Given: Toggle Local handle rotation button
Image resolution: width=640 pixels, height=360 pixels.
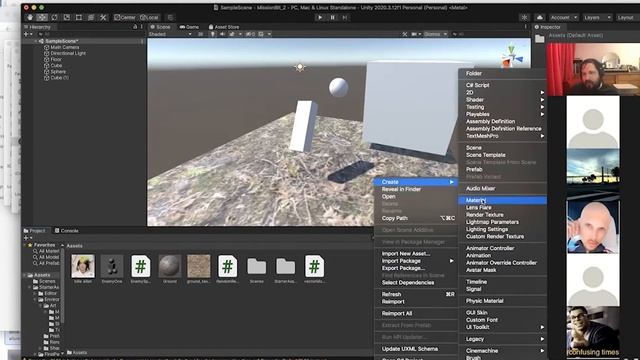Looking at the screenshot, I should pyautogui.click(x=149, y=18).
